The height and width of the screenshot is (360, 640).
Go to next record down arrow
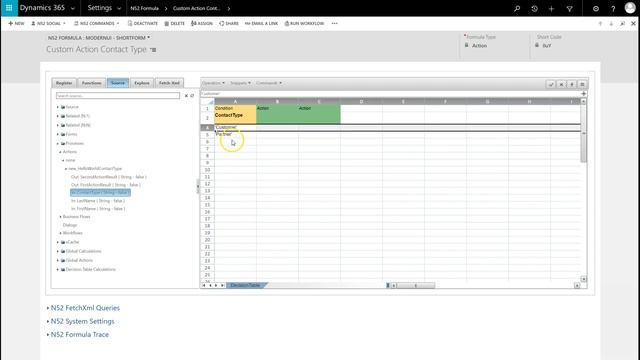pos(611,24)
